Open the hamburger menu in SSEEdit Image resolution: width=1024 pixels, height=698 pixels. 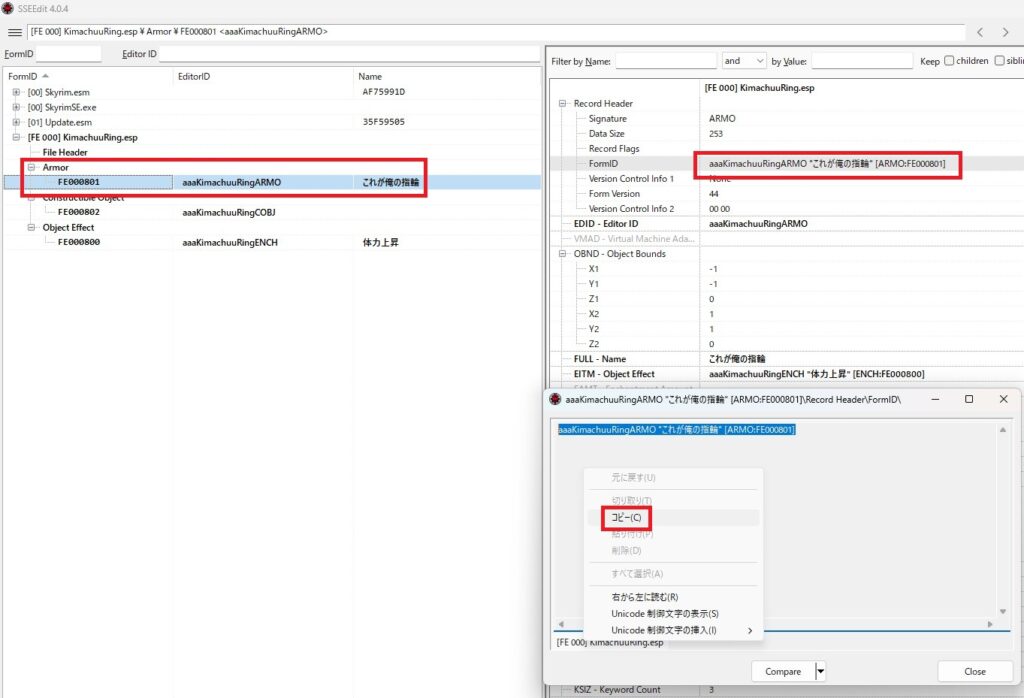(x=14, y=32)
